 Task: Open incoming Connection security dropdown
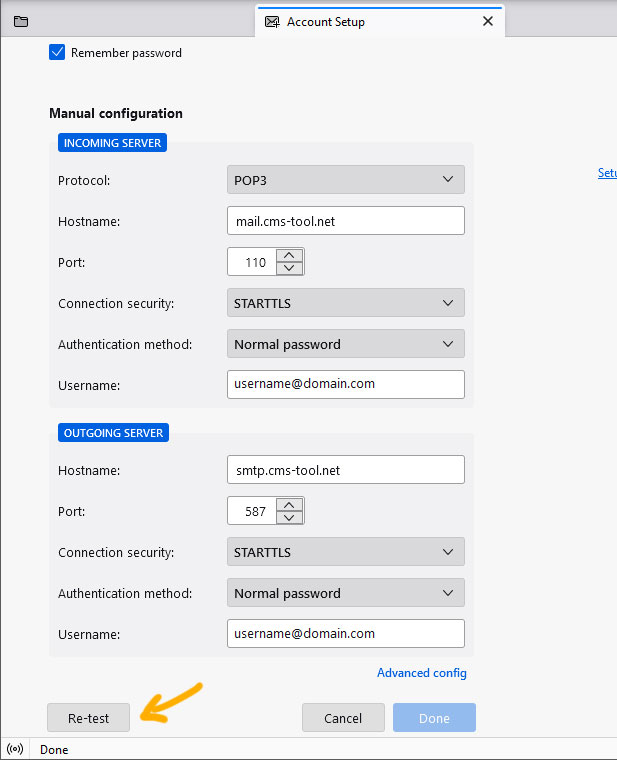345,303
